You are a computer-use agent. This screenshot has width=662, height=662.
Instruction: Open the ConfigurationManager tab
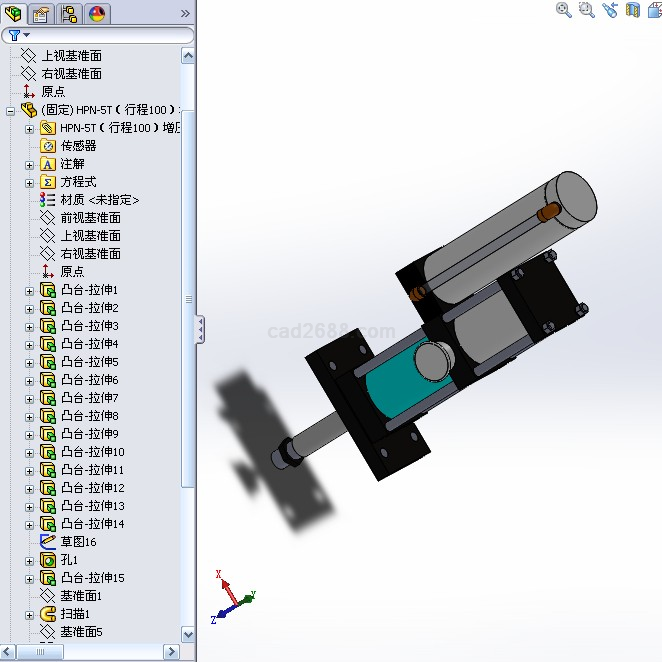[x=69, y=13]
